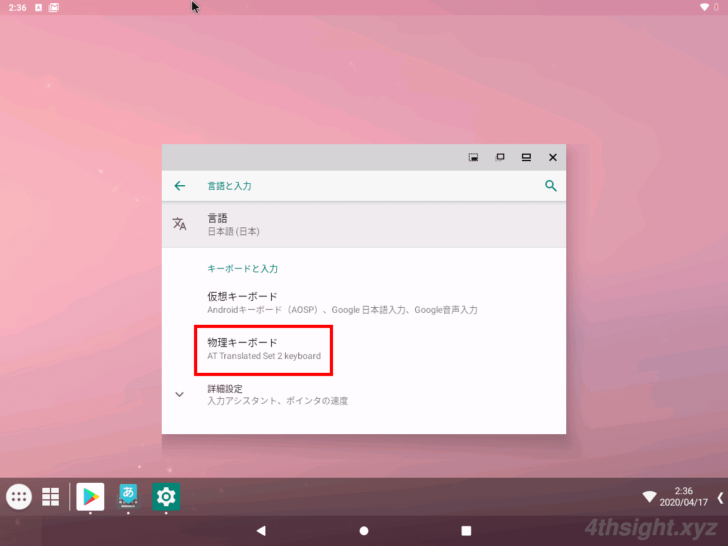Click the grid tiles icon in taskbar
This screenshot has width=728, height=546.
51,497
